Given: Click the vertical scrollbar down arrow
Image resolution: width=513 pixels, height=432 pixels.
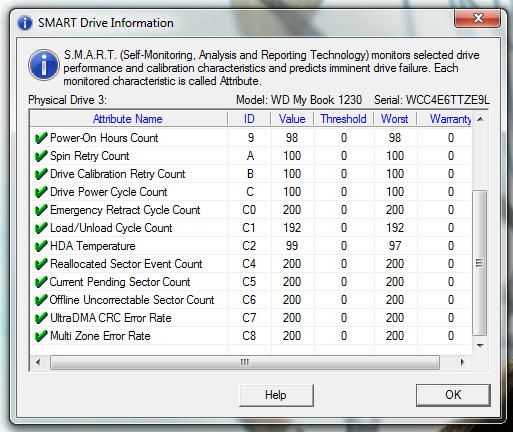Looking at the screenshot, I should click(x=480, y=346).
